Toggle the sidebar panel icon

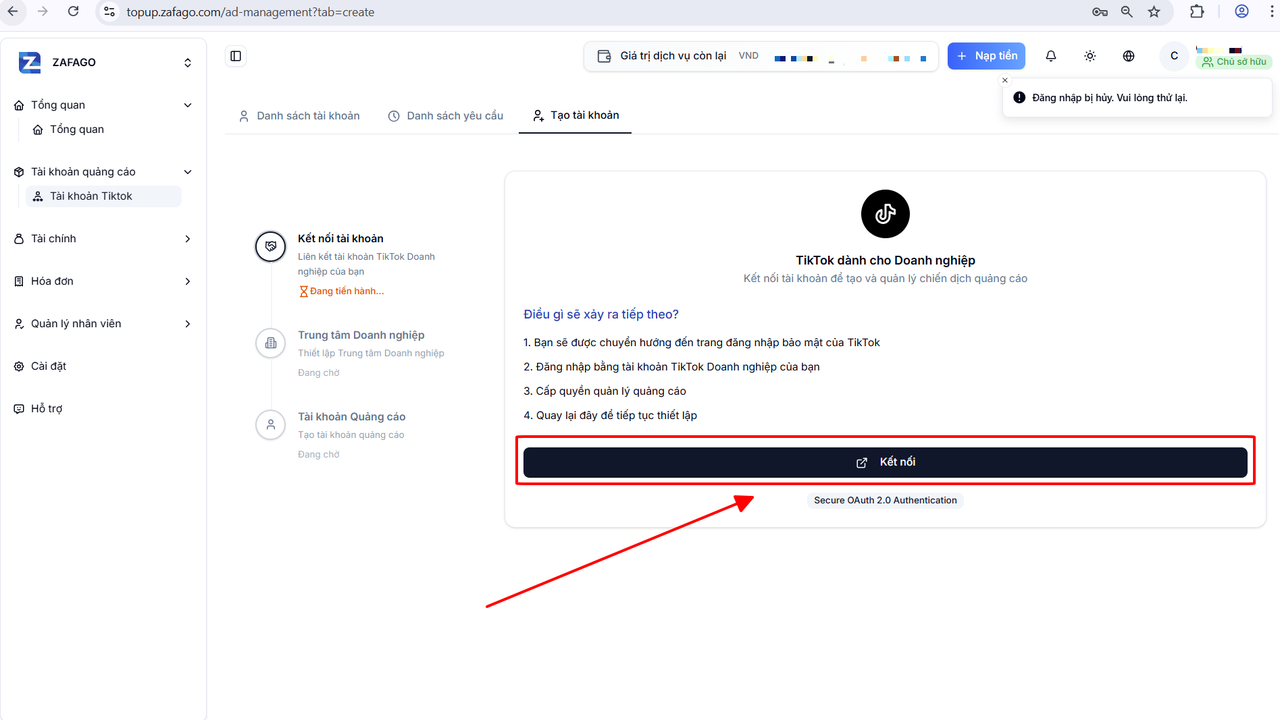pos(236,56)
